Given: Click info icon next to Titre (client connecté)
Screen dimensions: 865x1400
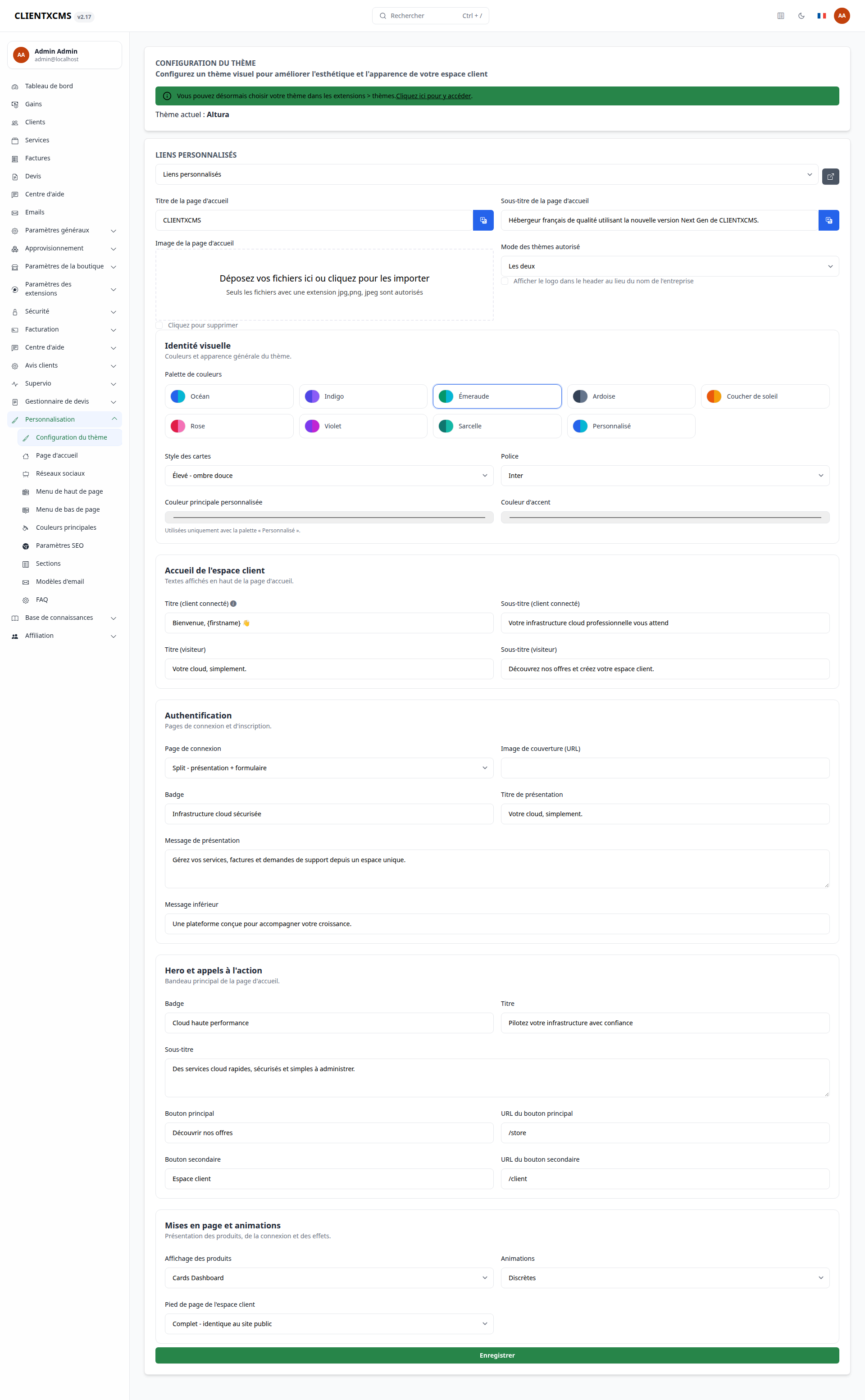Looking at the screenshot, I should tap(233, 603).
